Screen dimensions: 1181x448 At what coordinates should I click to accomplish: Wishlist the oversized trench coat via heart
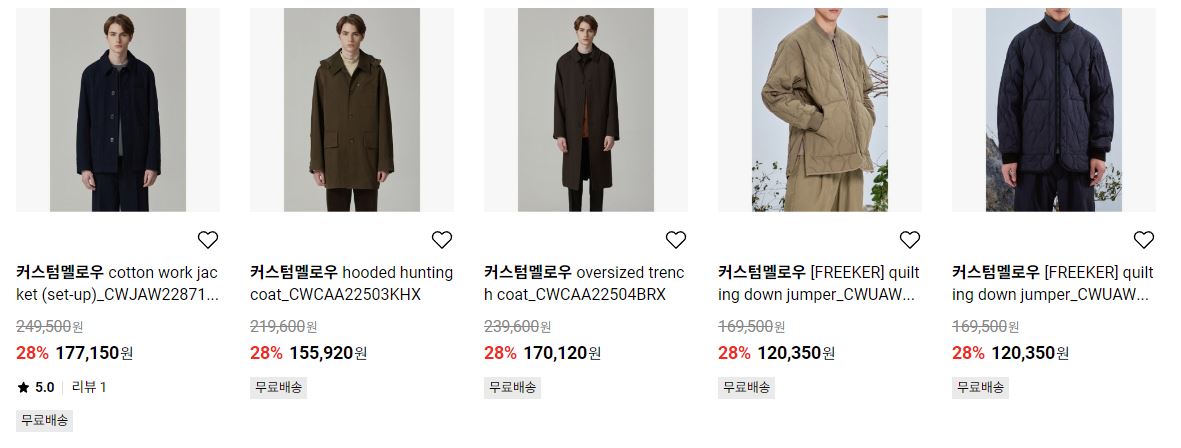[x=676, y=239]
